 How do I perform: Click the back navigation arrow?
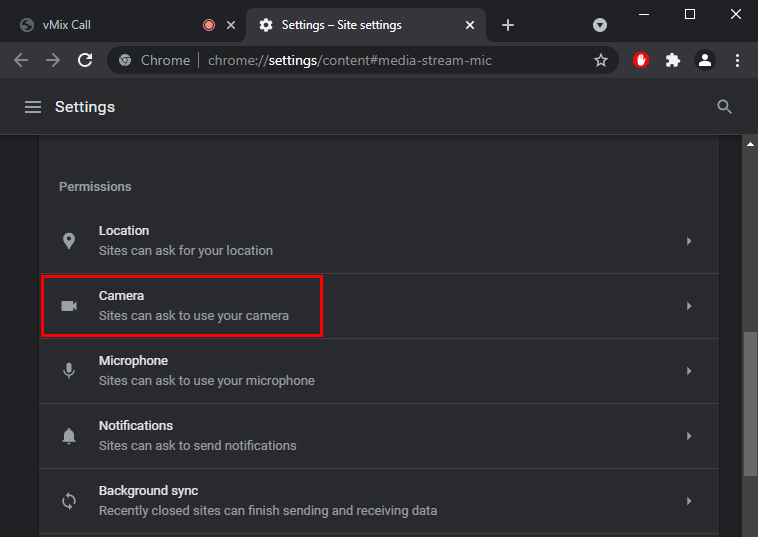click(21, 60)
